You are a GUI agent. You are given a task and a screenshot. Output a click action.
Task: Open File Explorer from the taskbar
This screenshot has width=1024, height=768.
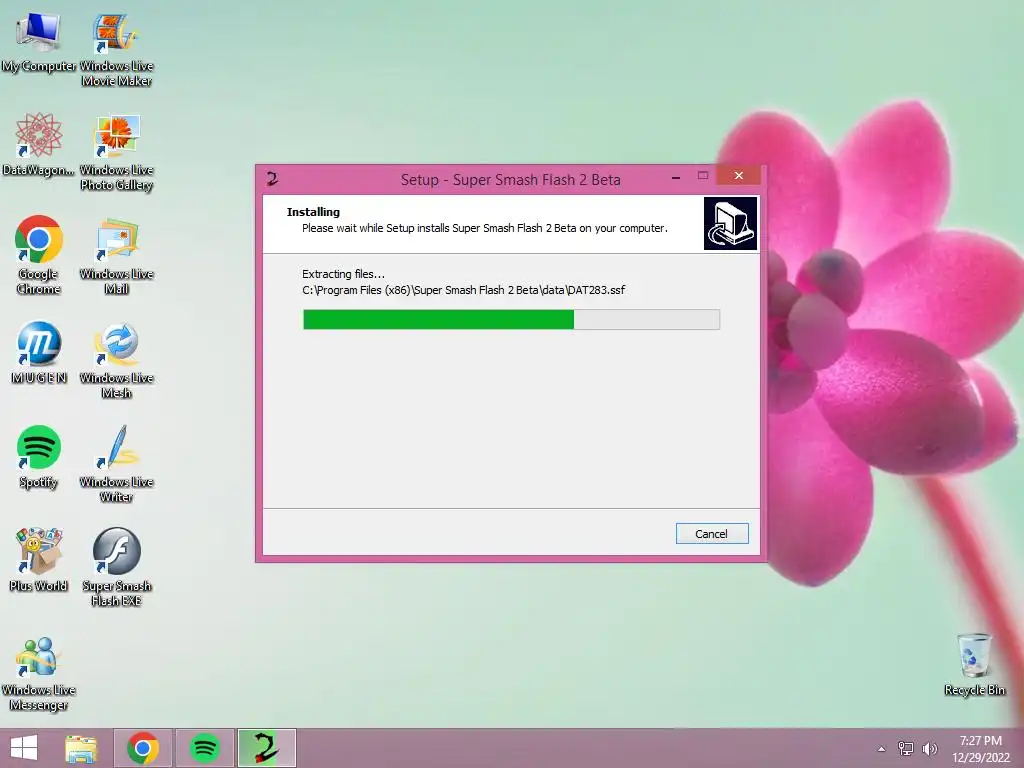click(x=81, y=748)
